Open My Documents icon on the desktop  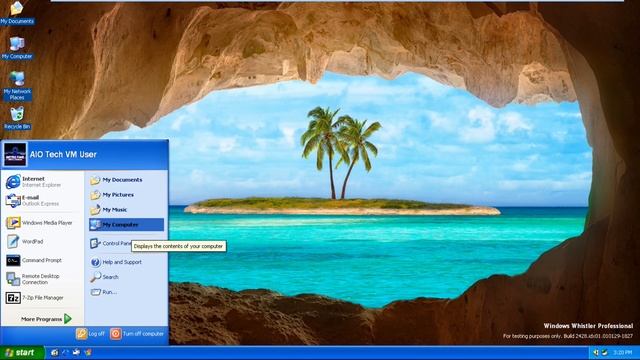[17, 12]
